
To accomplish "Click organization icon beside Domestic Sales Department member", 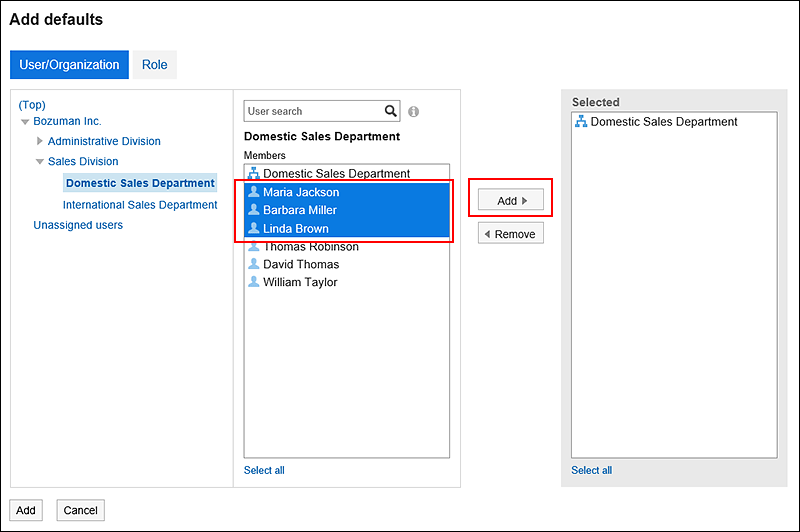I will [253, 173].
